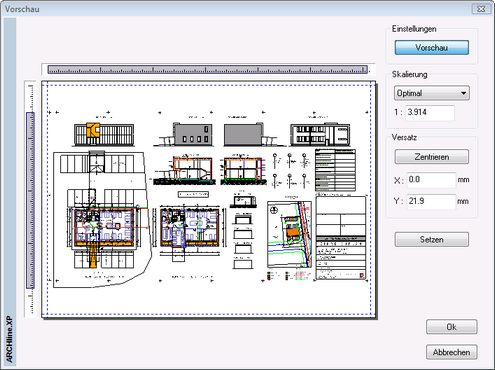Click the dropdown arrow in Skalierung
Screen dimensions: 495x370
[x=464, y=93]
